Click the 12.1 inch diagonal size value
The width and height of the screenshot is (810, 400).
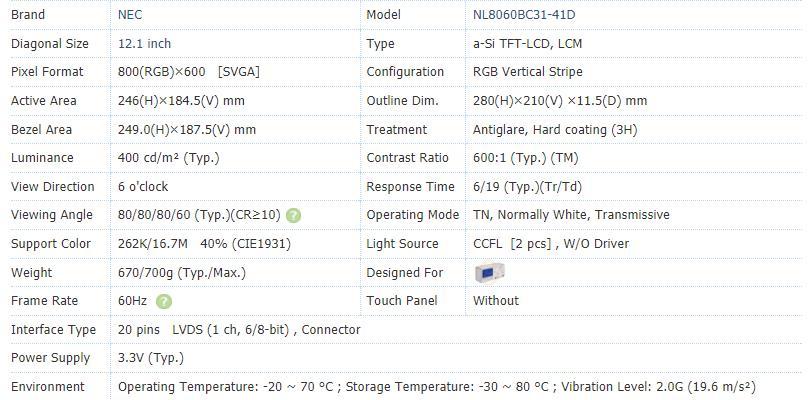click(144, 43)
